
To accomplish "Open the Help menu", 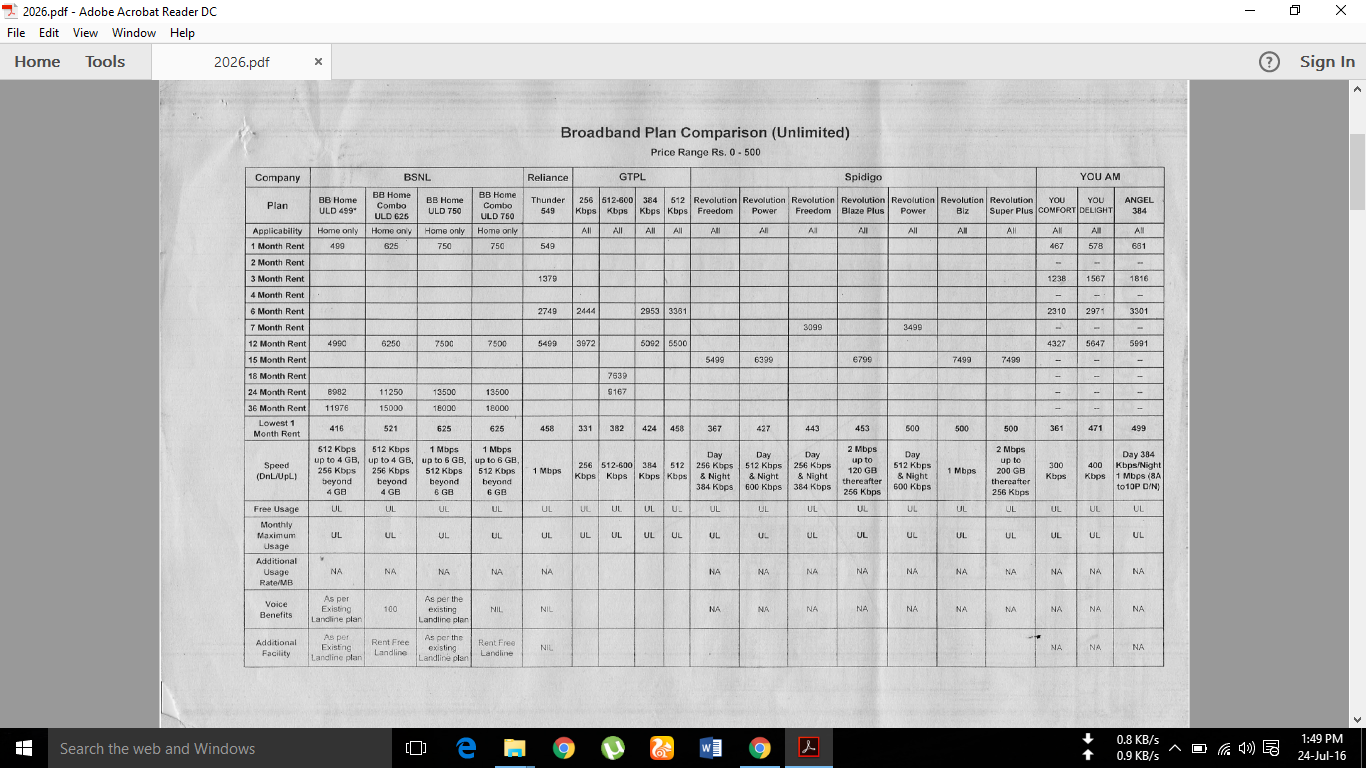I will pyautogui.click(x=182, y=33).
